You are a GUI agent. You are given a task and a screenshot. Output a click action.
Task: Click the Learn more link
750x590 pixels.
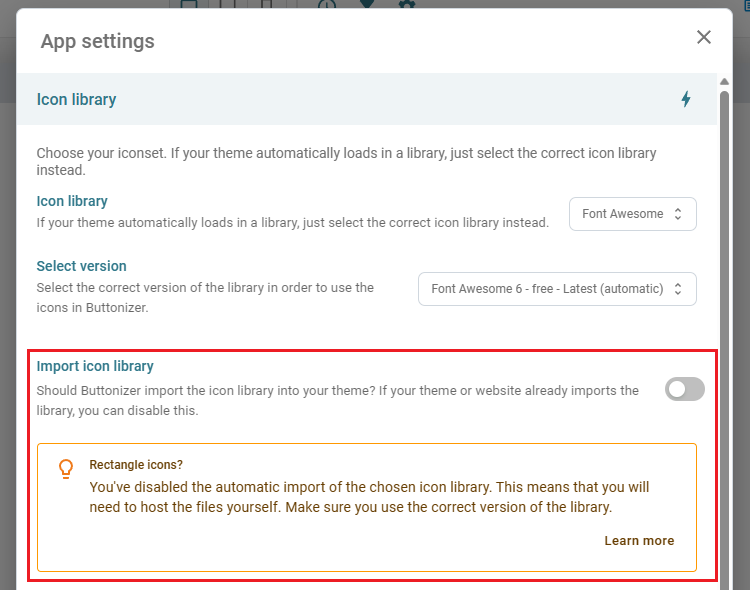pyautogui.click(x=639, y=541)
